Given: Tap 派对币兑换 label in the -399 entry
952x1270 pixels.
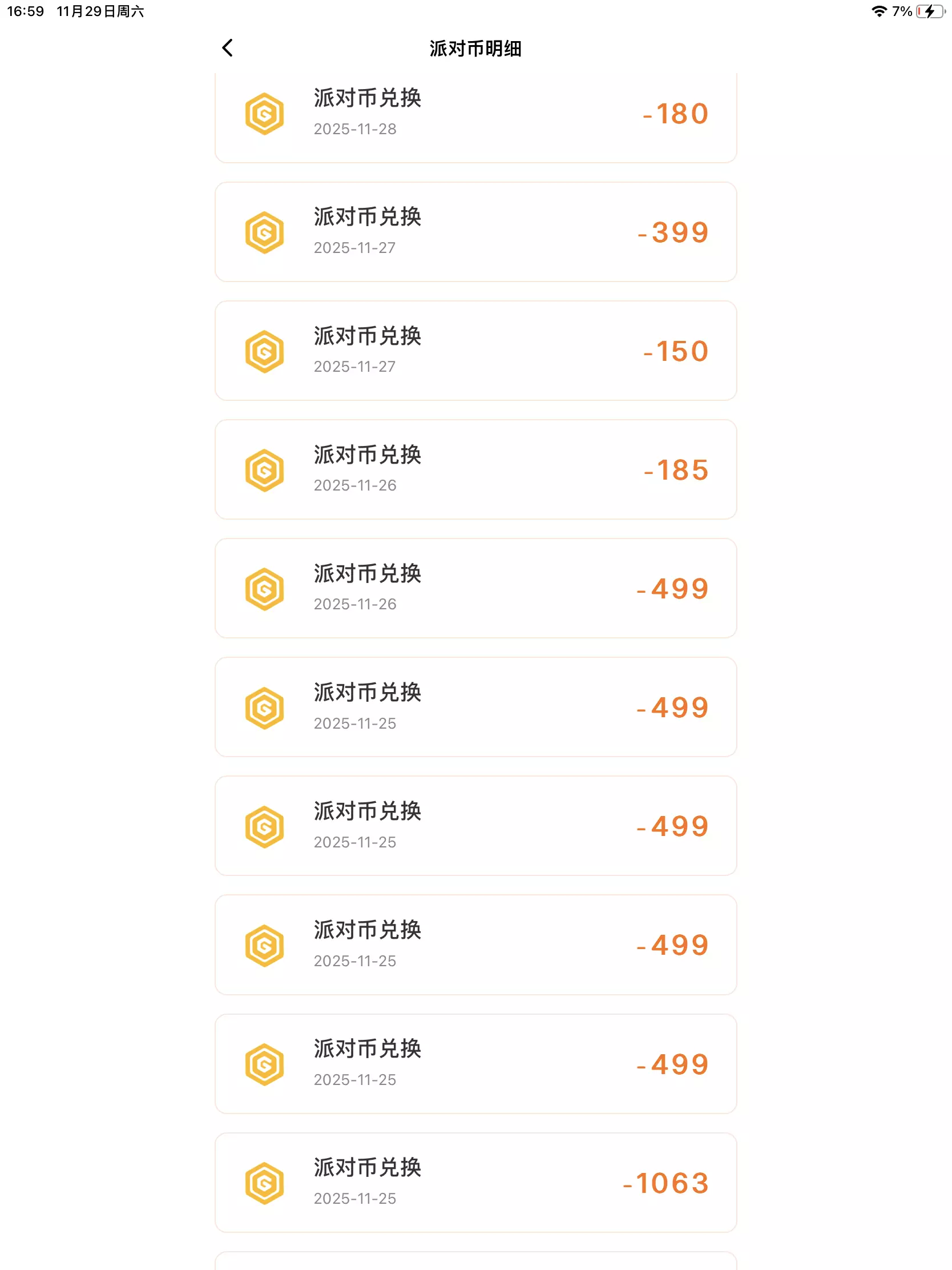Looking at the screenshot, I should (x=367, y=217).
